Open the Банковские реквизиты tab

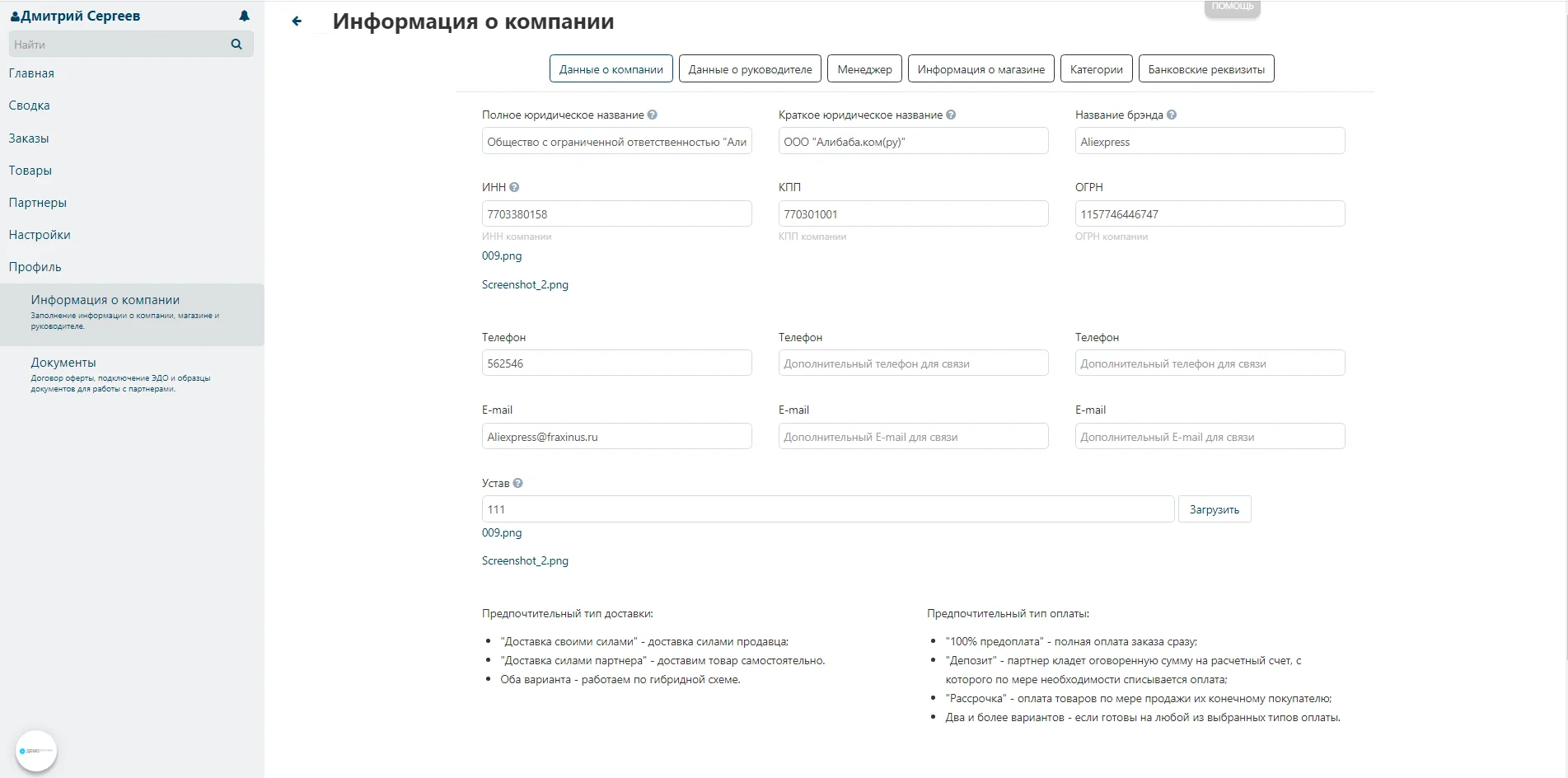point(1206,69)
